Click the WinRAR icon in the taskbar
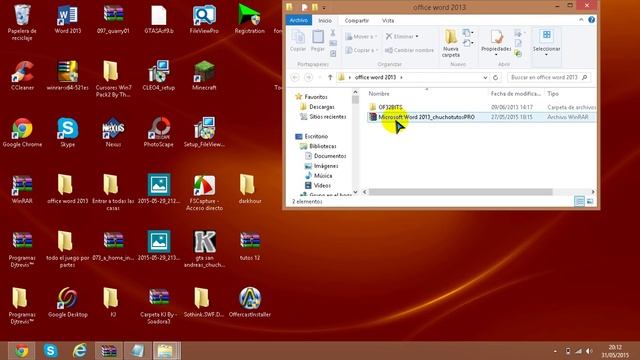This screenshot has width=640, height=360. (x=109, y=351)
